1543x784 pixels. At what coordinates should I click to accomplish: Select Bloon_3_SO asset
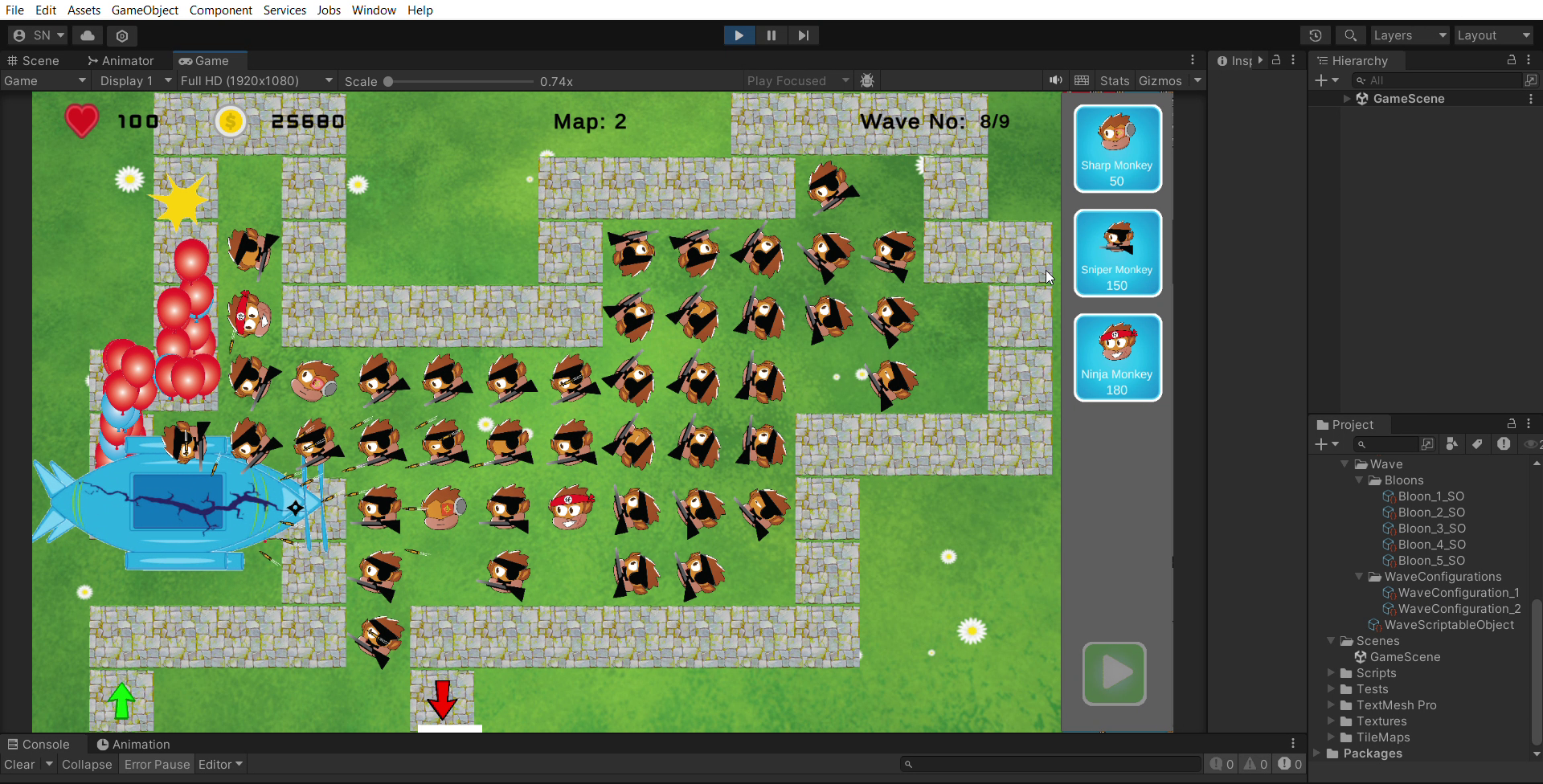(1423, 529)
